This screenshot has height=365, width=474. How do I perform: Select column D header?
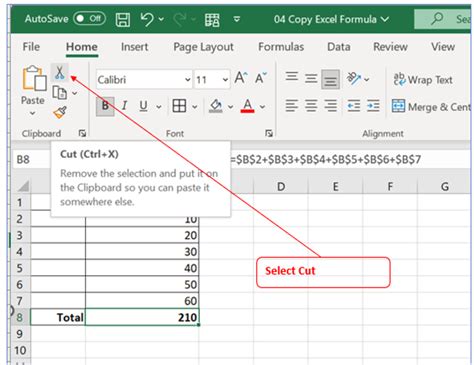coord(281,186)
